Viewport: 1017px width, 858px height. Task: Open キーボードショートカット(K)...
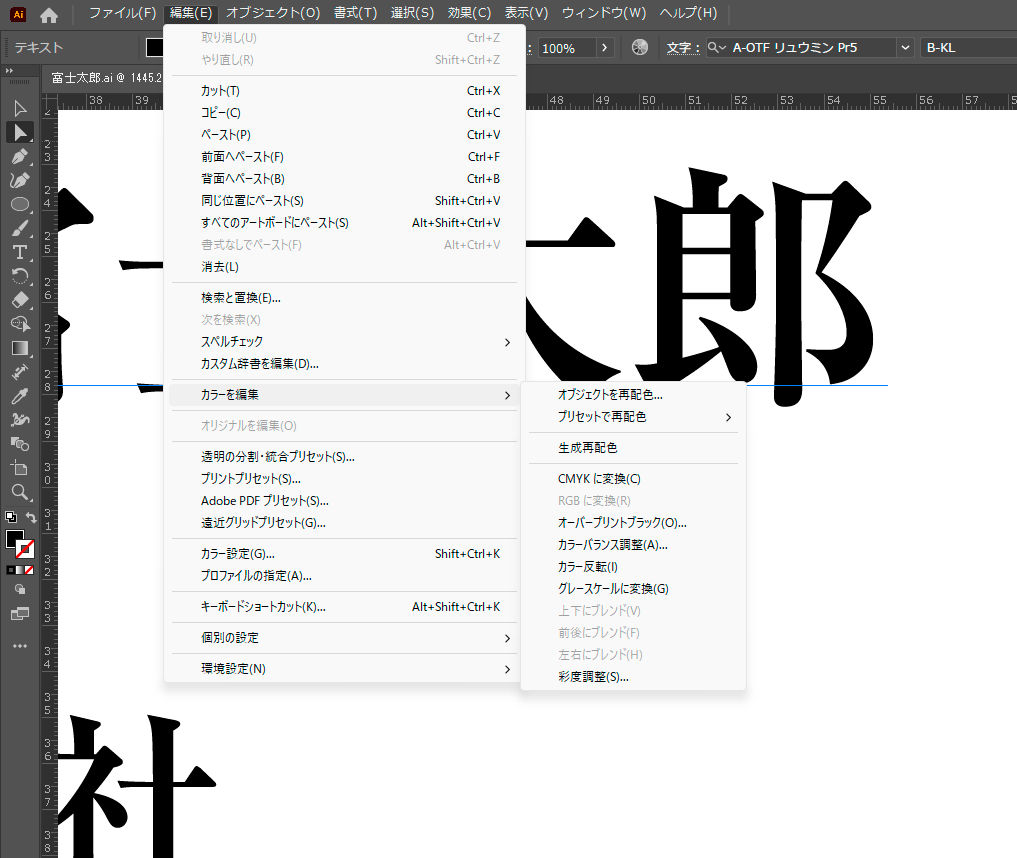(x=344, y=607)
